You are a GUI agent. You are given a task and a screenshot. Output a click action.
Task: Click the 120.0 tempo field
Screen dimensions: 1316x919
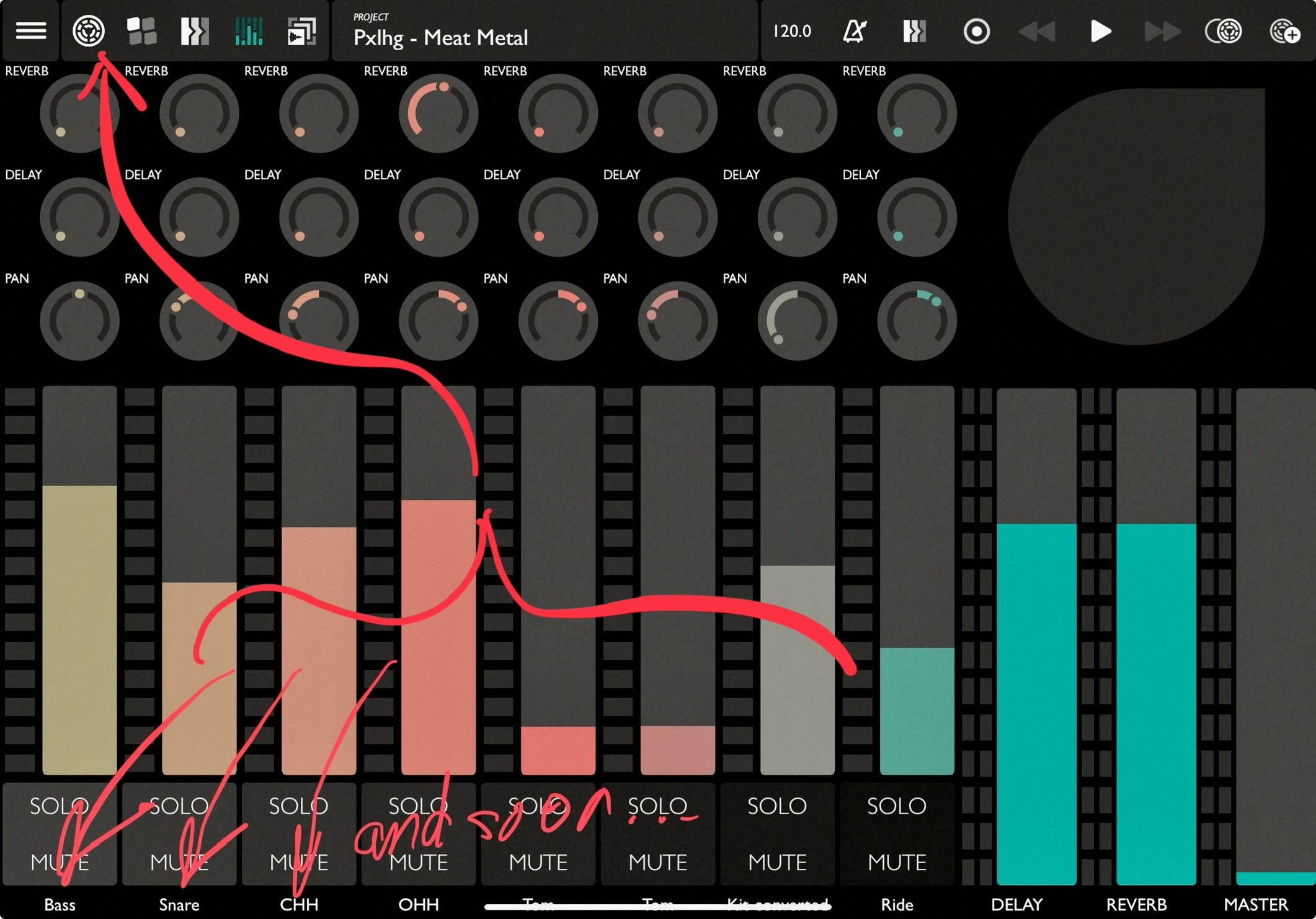[792, 30]
